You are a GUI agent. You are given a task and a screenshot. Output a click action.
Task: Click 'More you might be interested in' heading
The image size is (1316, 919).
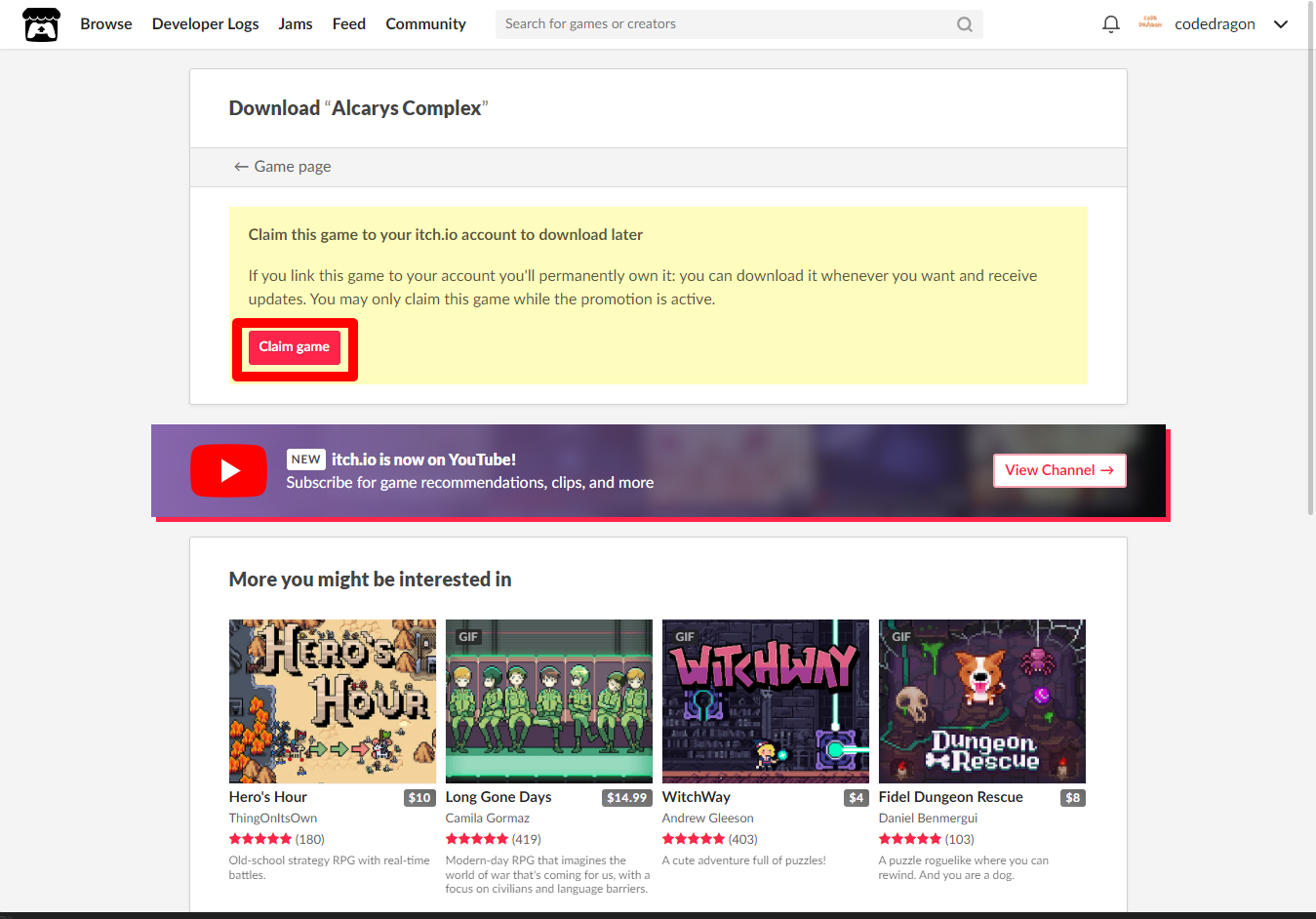(371, 579)
